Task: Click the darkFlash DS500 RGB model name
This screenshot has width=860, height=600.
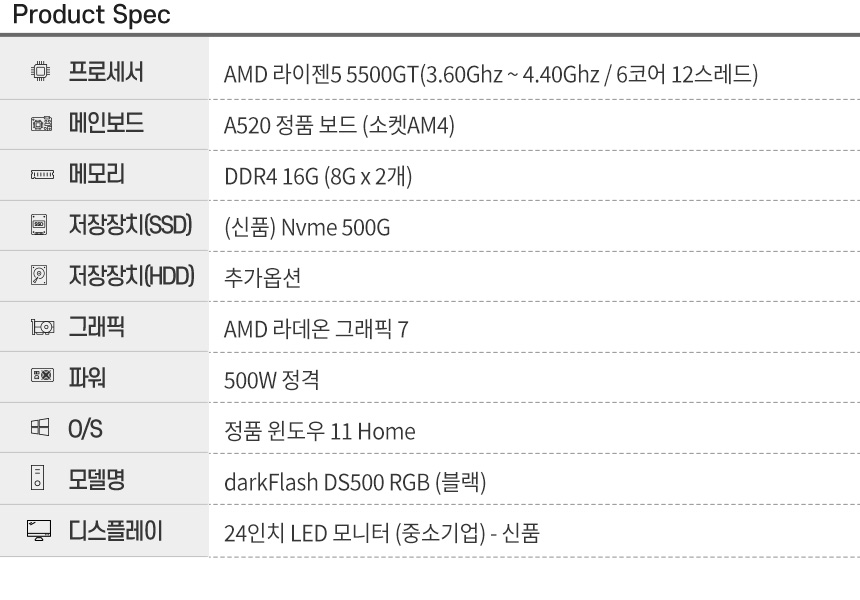Action: pos(355,484)
